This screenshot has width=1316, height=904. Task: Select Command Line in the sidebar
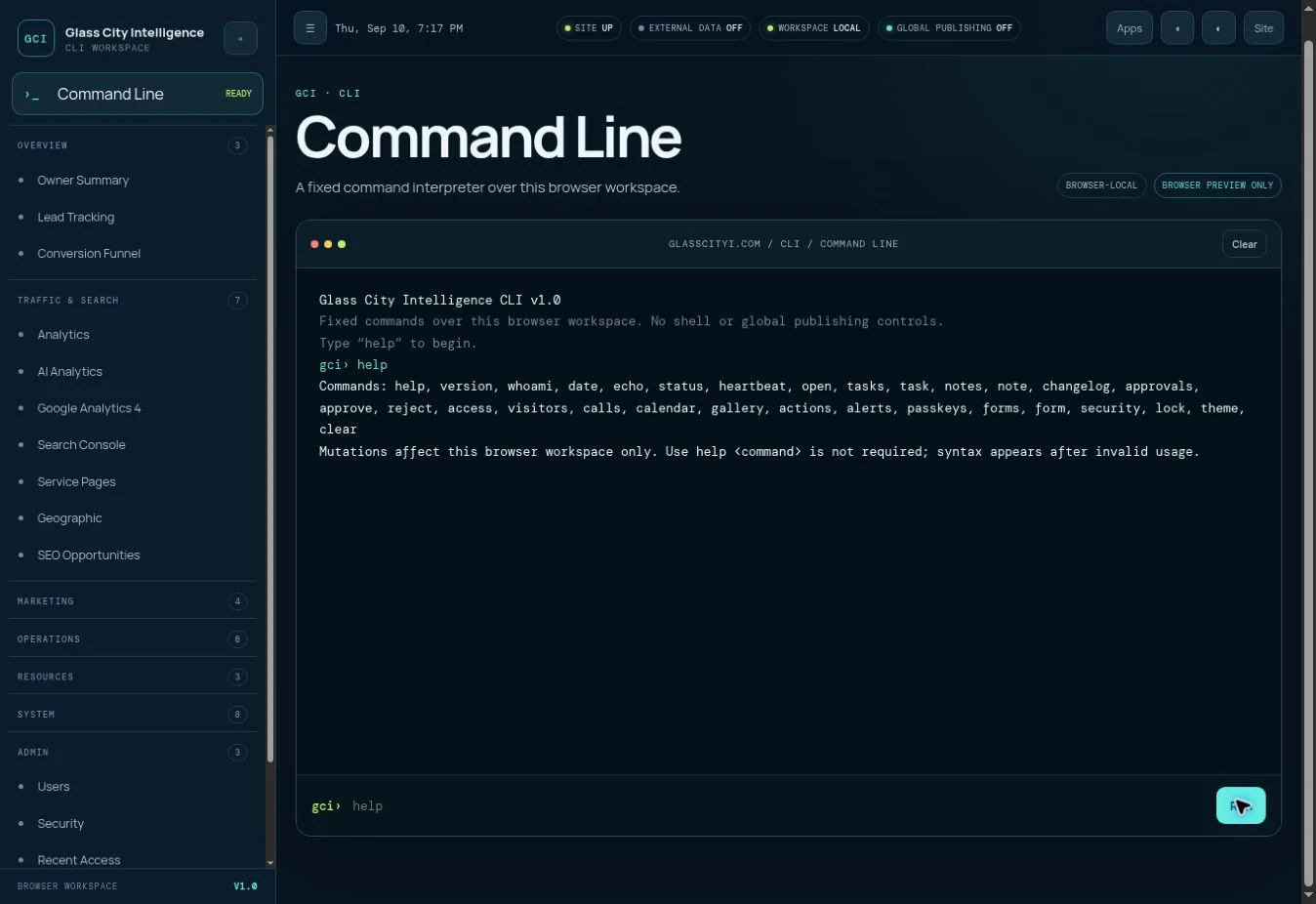138,94
